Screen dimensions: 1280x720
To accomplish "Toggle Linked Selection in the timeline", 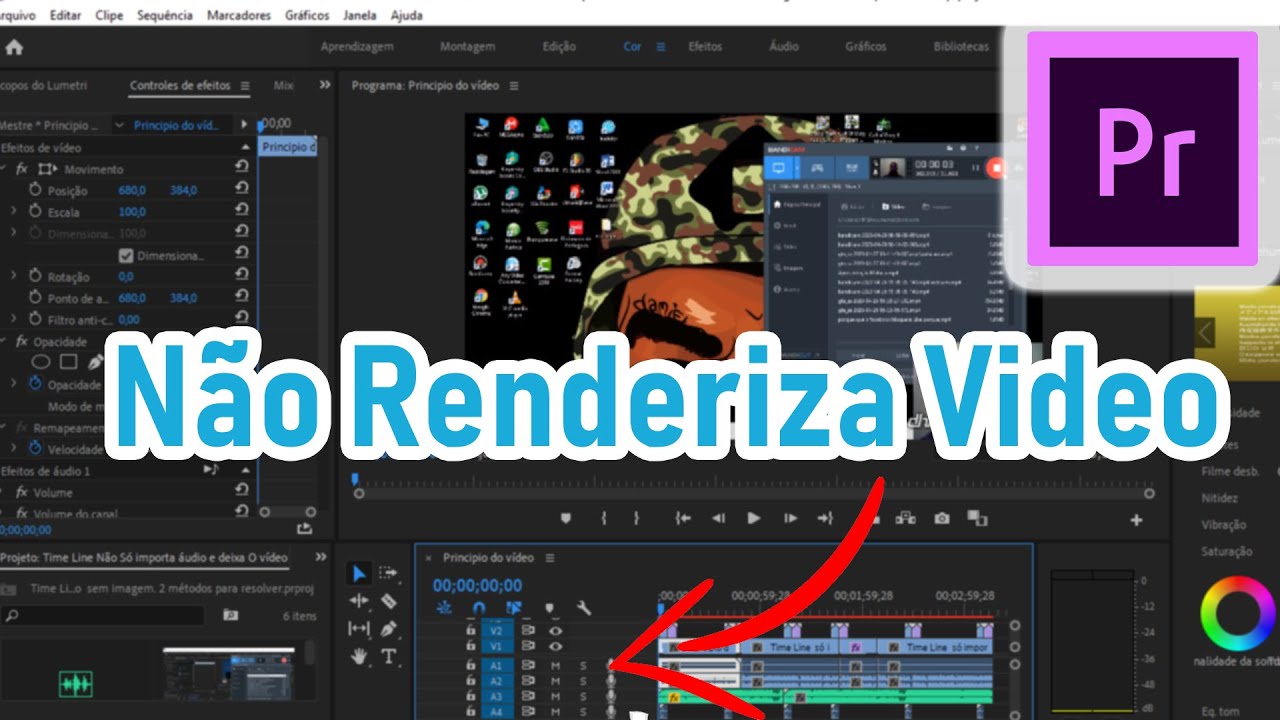I will point(514,607).
